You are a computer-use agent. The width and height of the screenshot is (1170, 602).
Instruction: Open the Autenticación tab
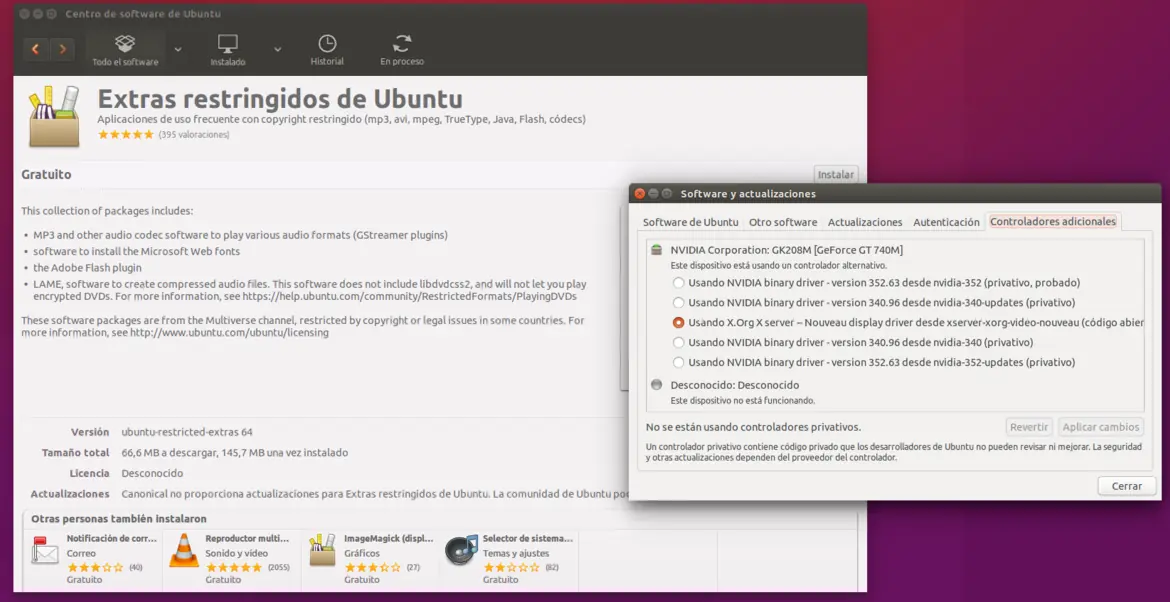pyautogui.click(x=946, y=222)
